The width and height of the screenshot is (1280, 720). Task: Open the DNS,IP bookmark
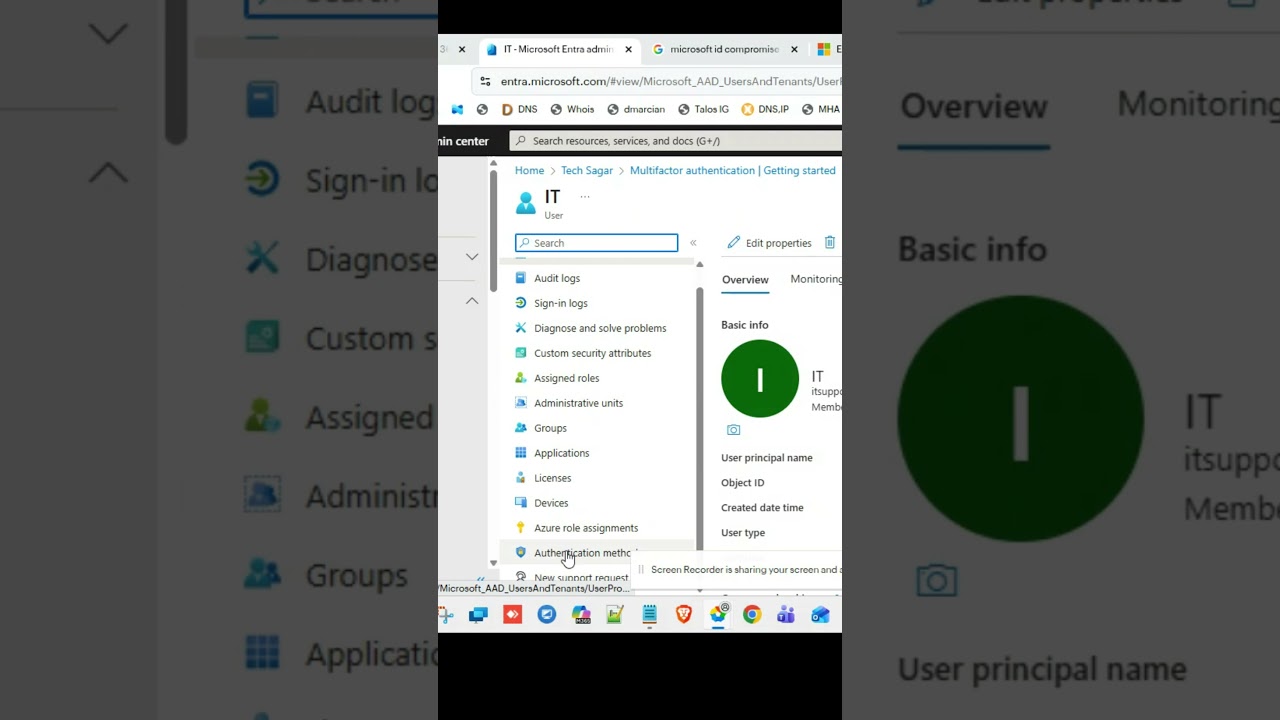tap(765, 110)
